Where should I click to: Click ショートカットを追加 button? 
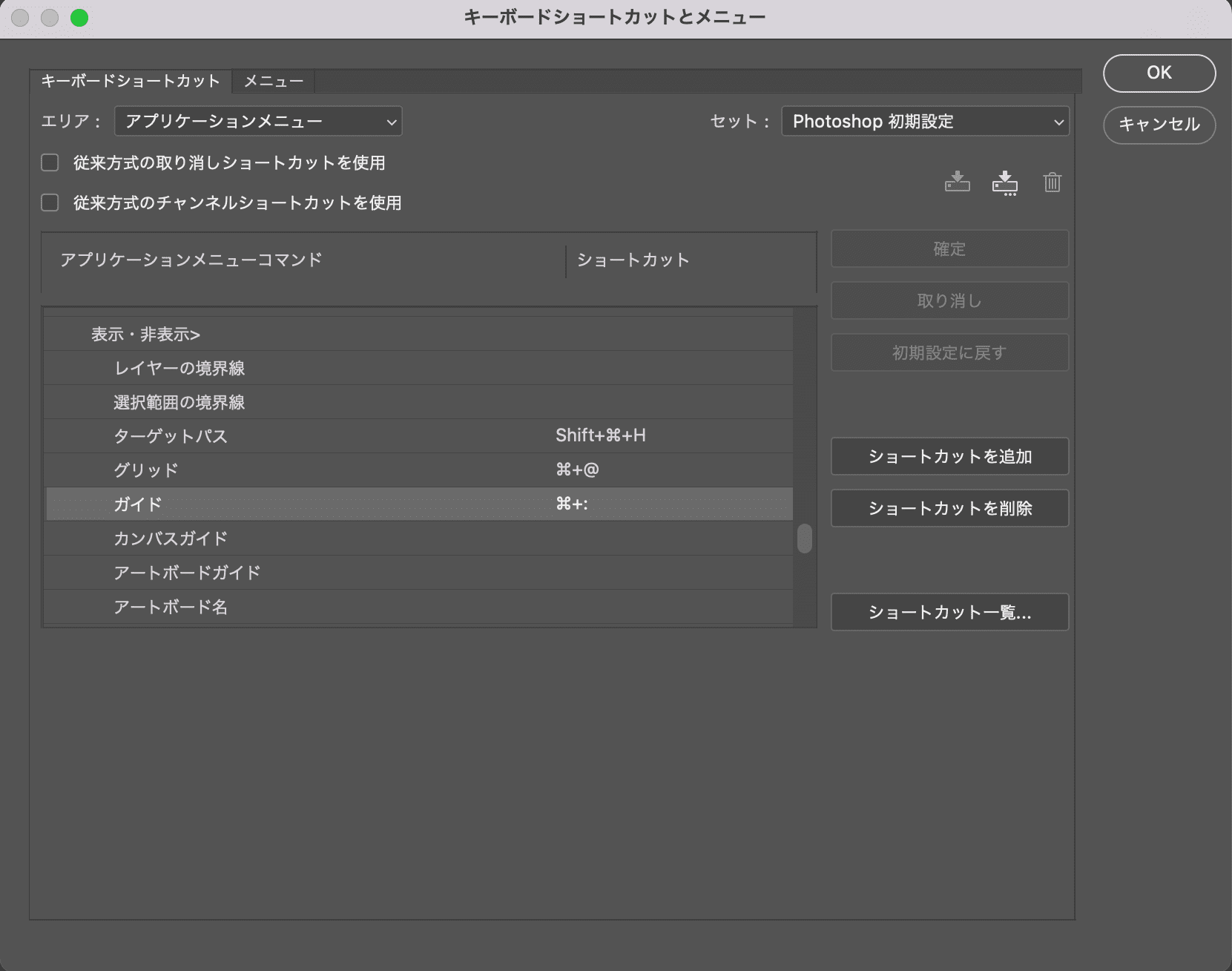pos(949,456)
